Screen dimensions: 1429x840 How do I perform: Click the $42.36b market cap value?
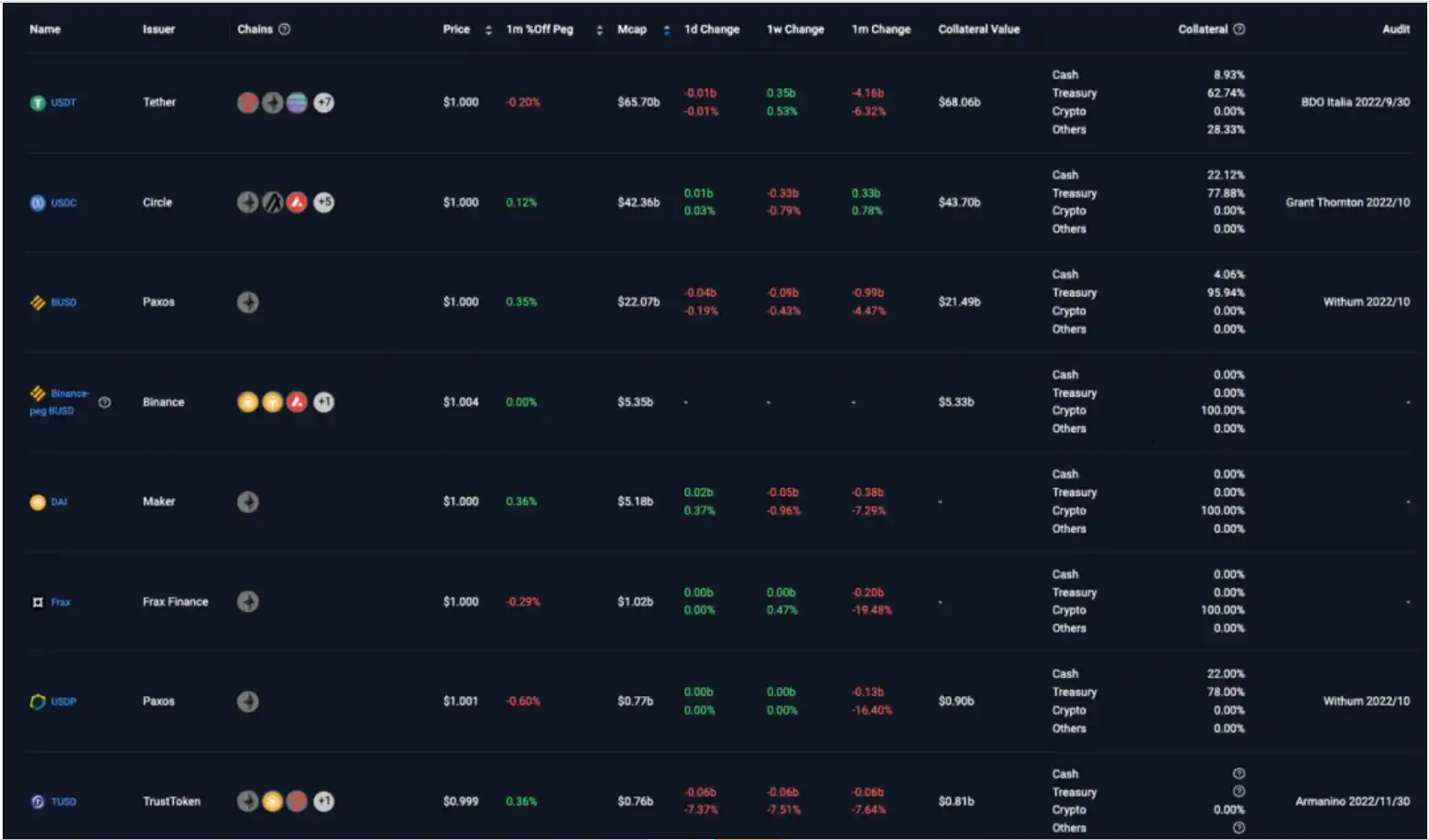638,202
